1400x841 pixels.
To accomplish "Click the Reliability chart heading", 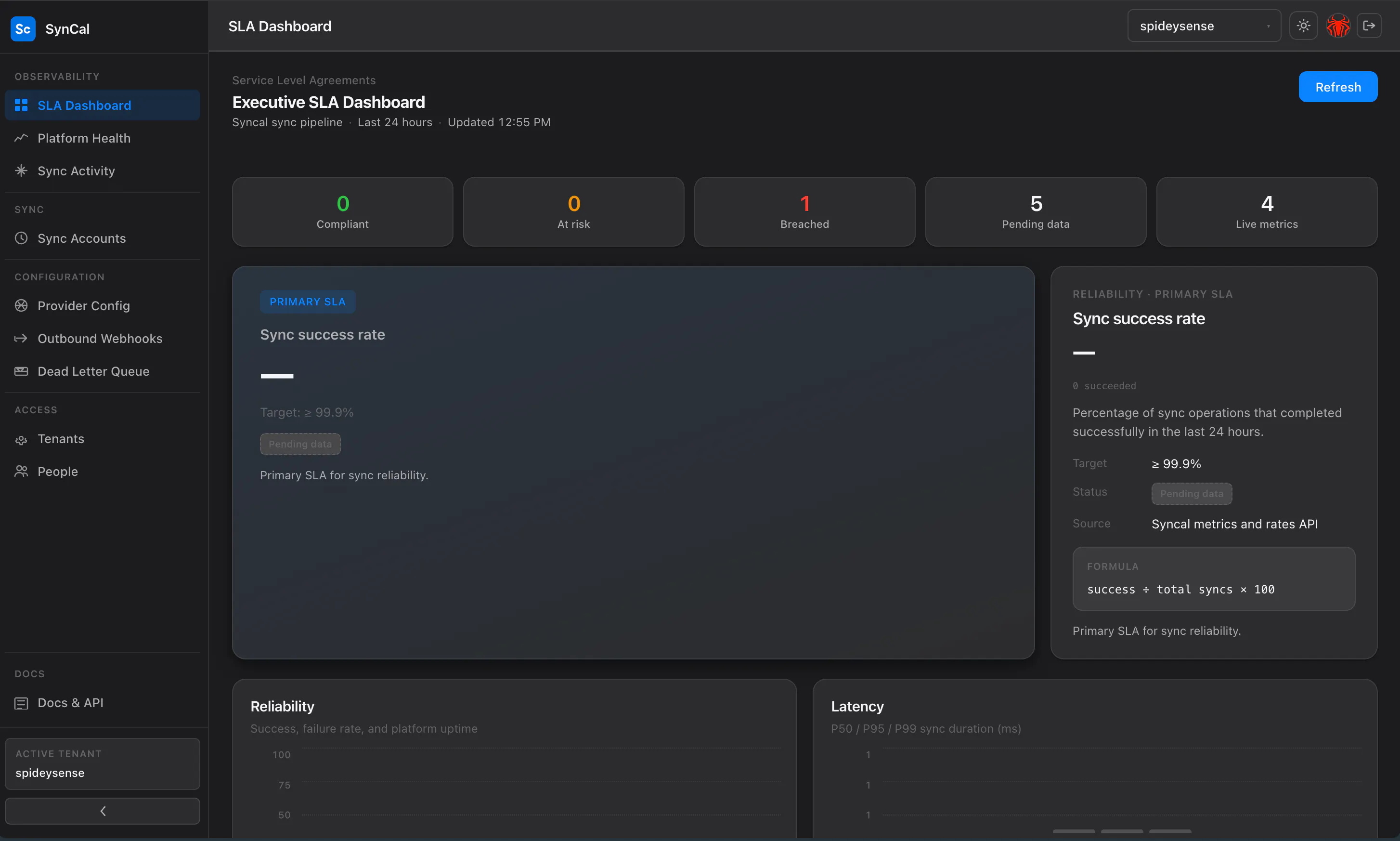I will 282,707.
